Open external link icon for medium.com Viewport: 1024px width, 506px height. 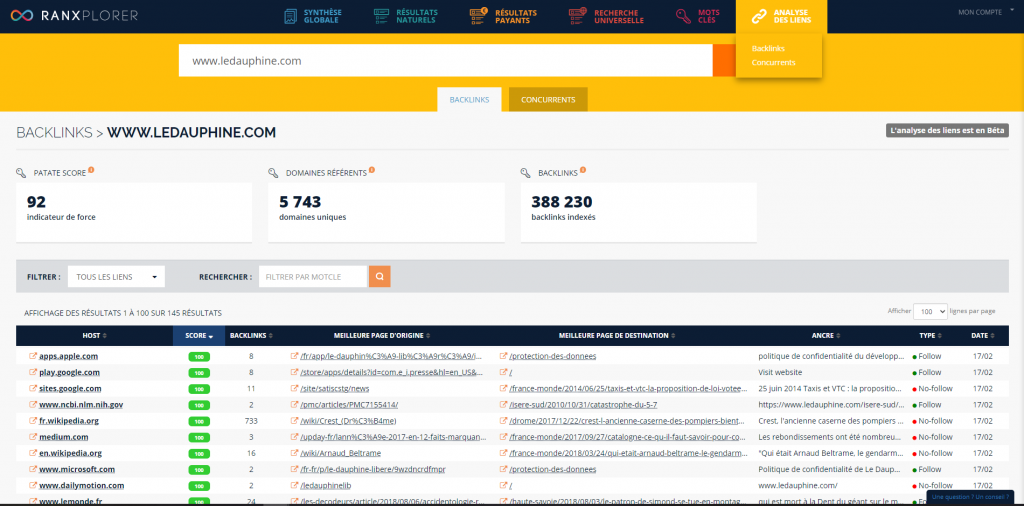coord(33,437)
